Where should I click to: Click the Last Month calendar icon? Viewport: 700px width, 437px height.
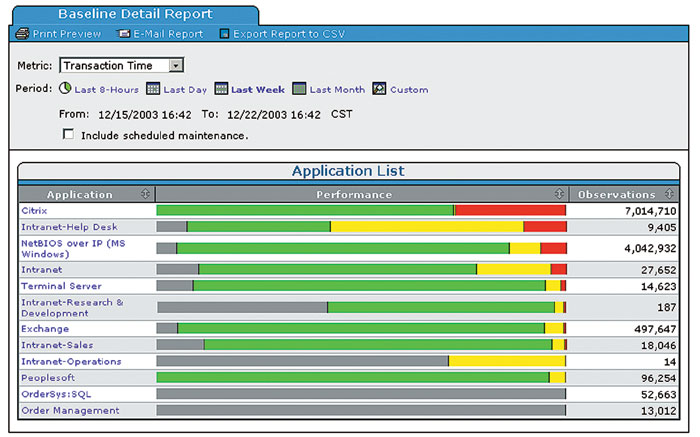299,89
